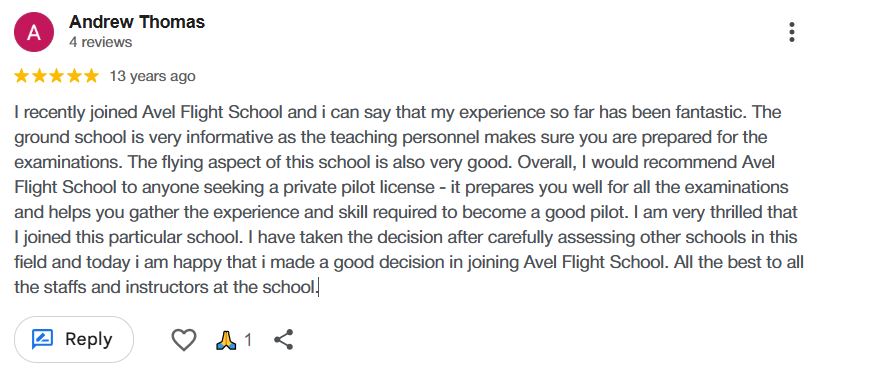Click the second yellow rating star
Image resolution: width=876 pixels, height=374 pixels.
click(x=39, y=76)
